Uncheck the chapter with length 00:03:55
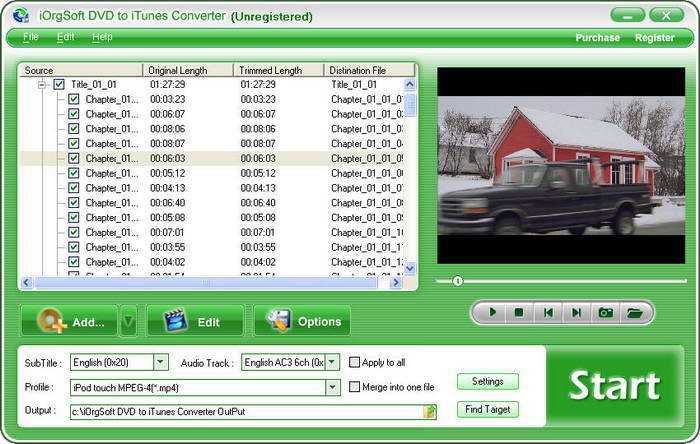The width and height of the screenshot is (700, 444). tap(74, 247)
